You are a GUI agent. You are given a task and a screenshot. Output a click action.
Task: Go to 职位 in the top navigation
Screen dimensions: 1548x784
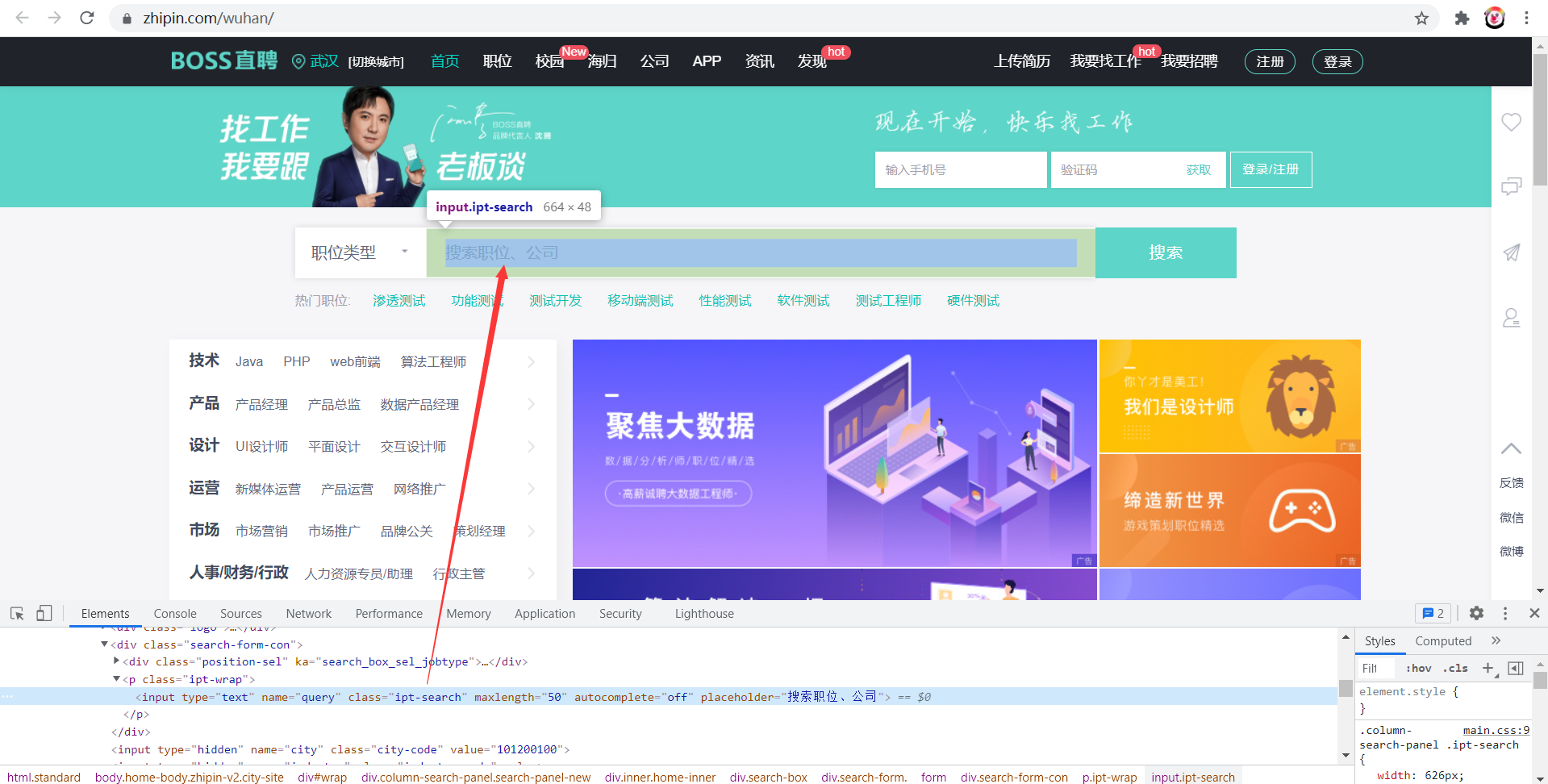click(497, 61)
